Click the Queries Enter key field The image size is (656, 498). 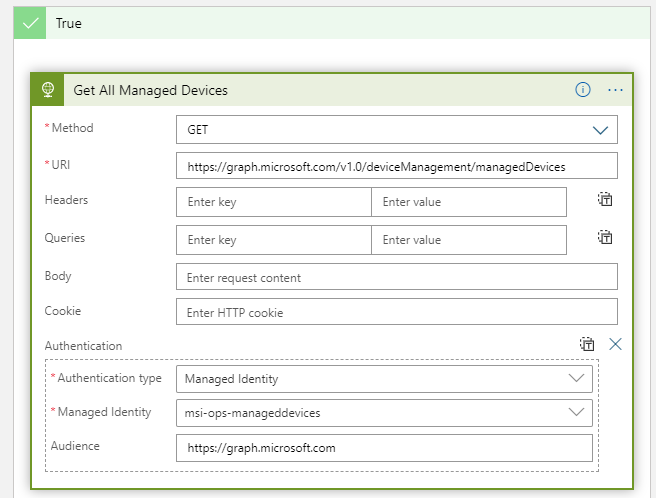click(x=274, y=240)
